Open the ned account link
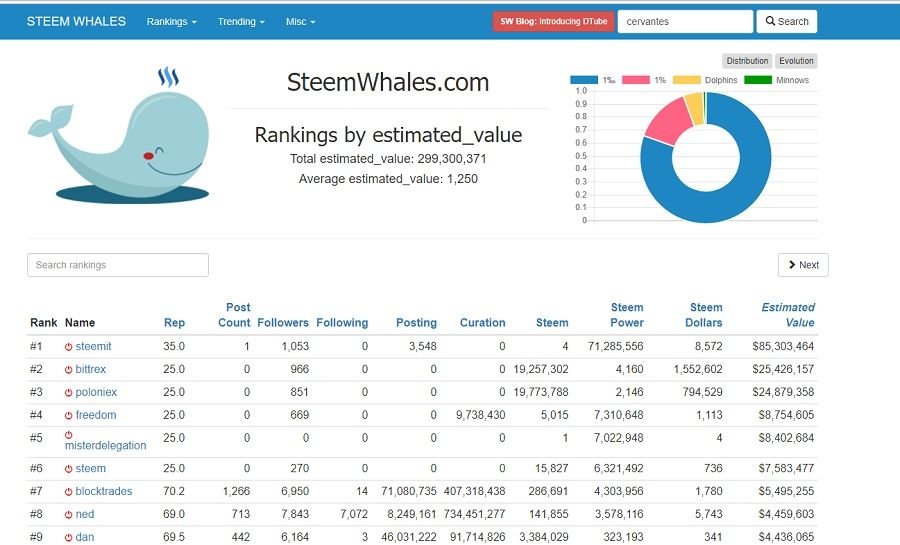 click(x=85, y=515)
